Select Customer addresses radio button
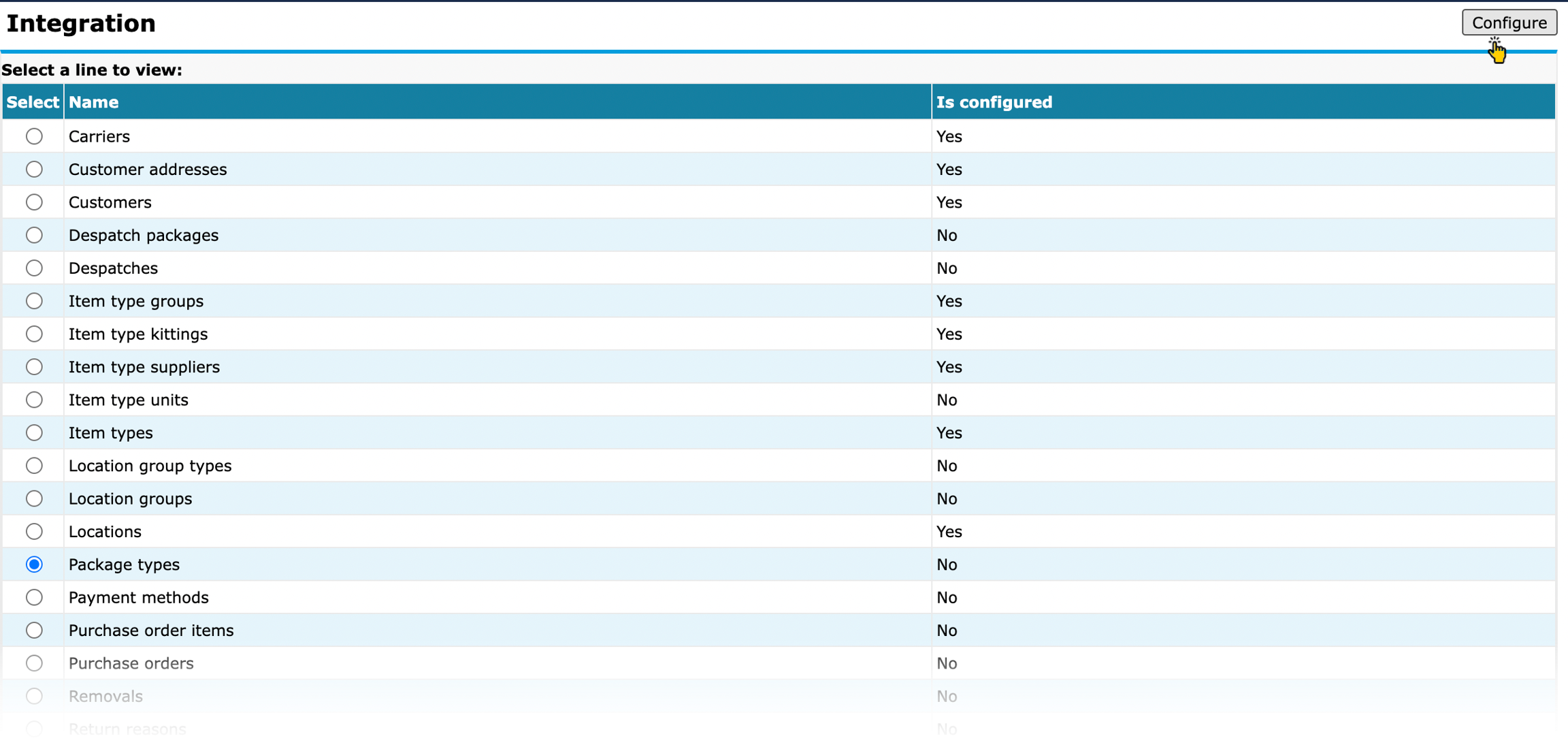The height and width of the screenshot is (749, 1568). (x=34, y=169)
